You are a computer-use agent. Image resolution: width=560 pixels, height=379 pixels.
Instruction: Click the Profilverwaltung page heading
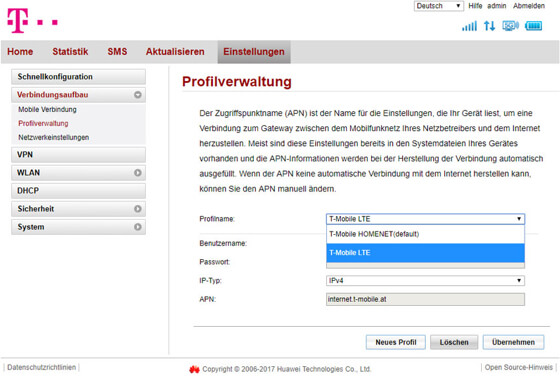click(237, 82)
